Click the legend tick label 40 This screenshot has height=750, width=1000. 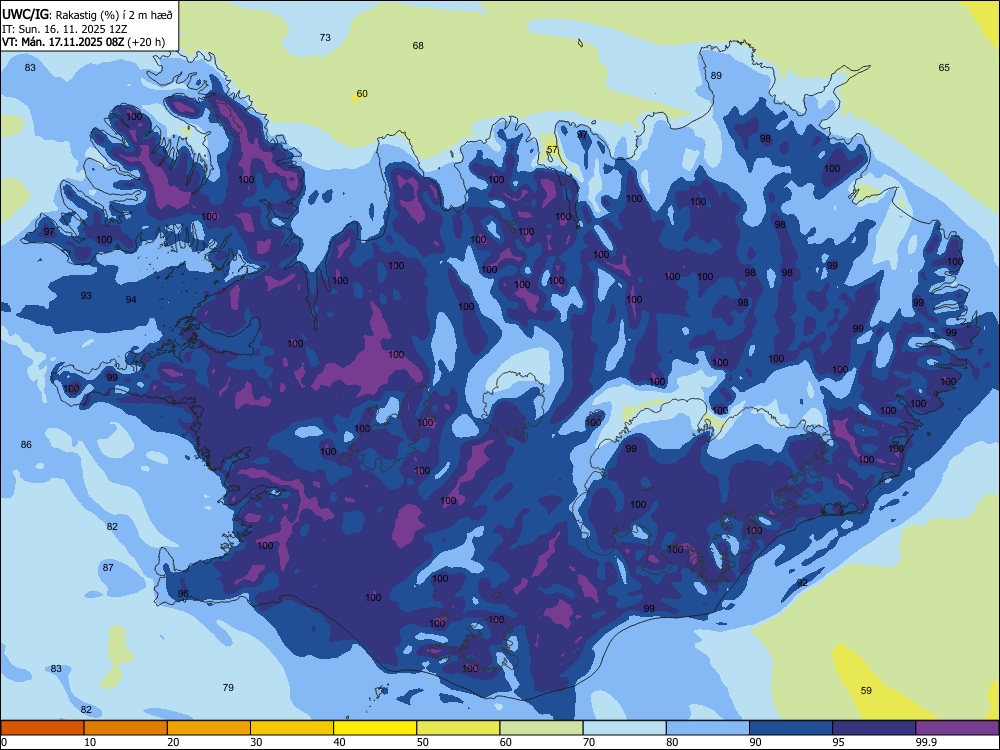point(339,742)
